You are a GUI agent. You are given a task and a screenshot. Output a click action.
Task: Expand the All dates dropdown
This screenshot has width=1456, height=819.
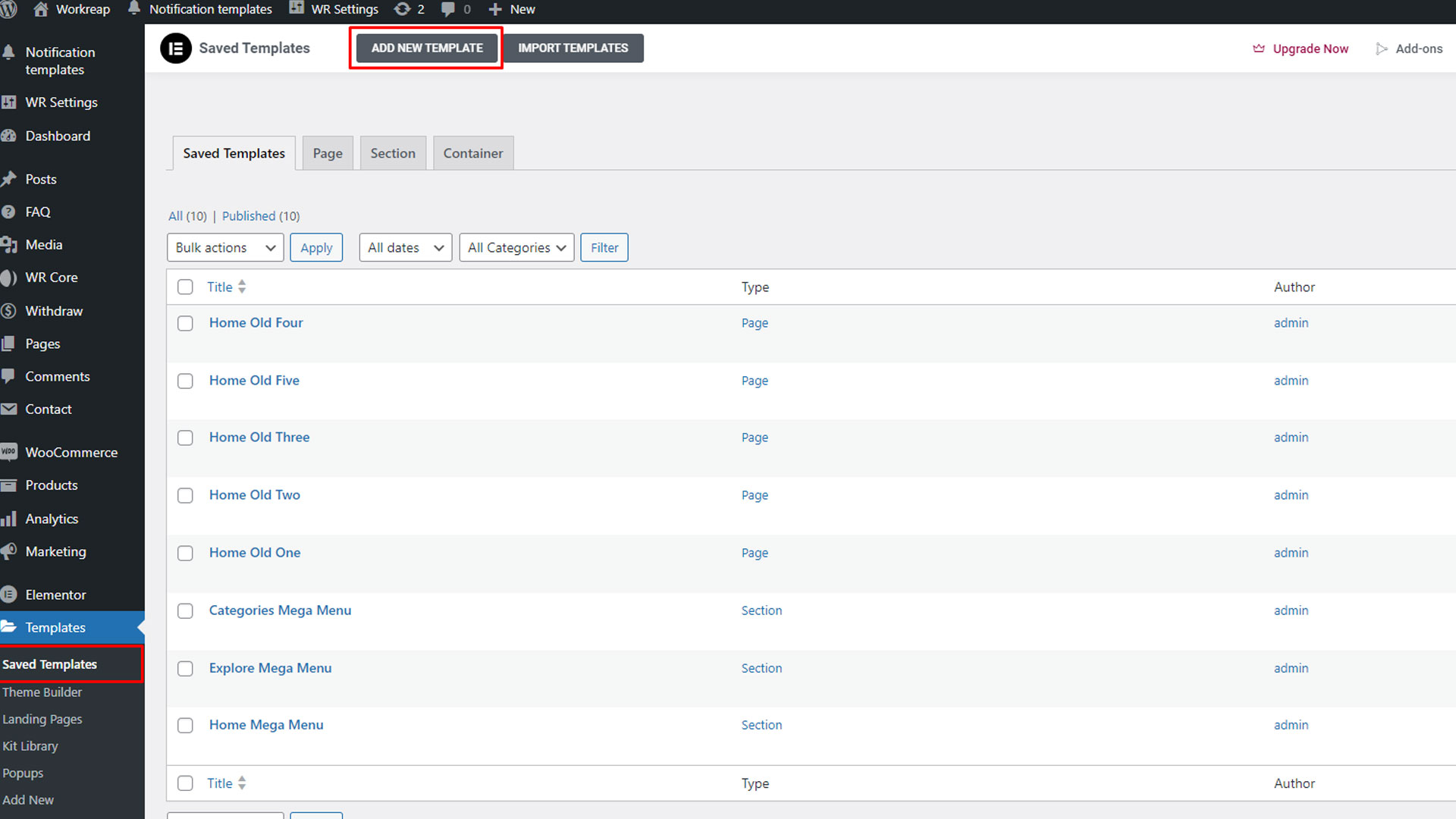(406, 248)
